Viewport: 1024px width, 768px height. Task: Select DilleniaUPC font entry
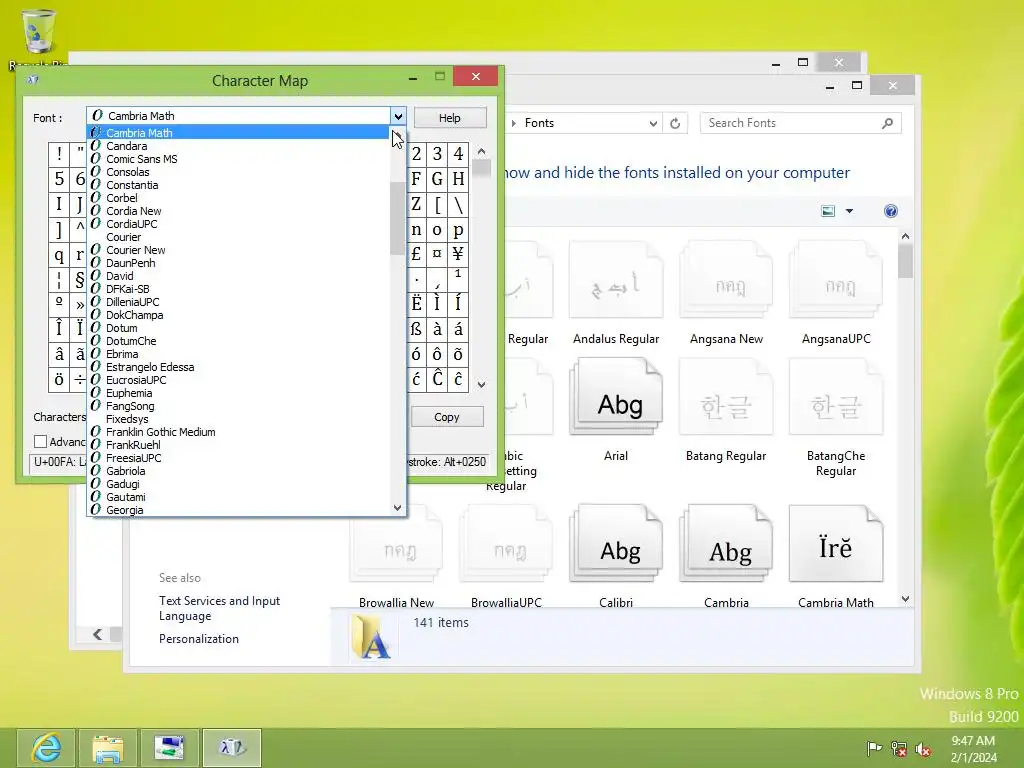click(239, 302)
